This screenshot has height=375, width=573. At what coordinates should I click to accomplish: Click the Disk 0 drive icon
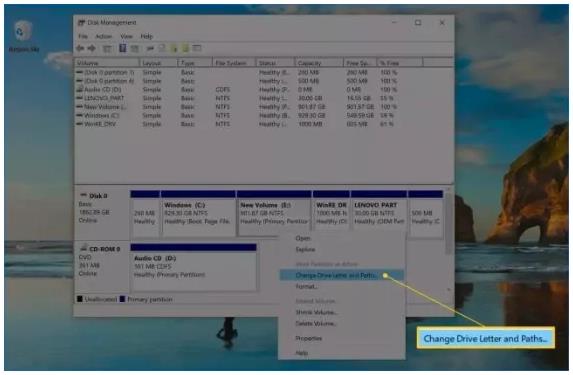tap(83, 195)
